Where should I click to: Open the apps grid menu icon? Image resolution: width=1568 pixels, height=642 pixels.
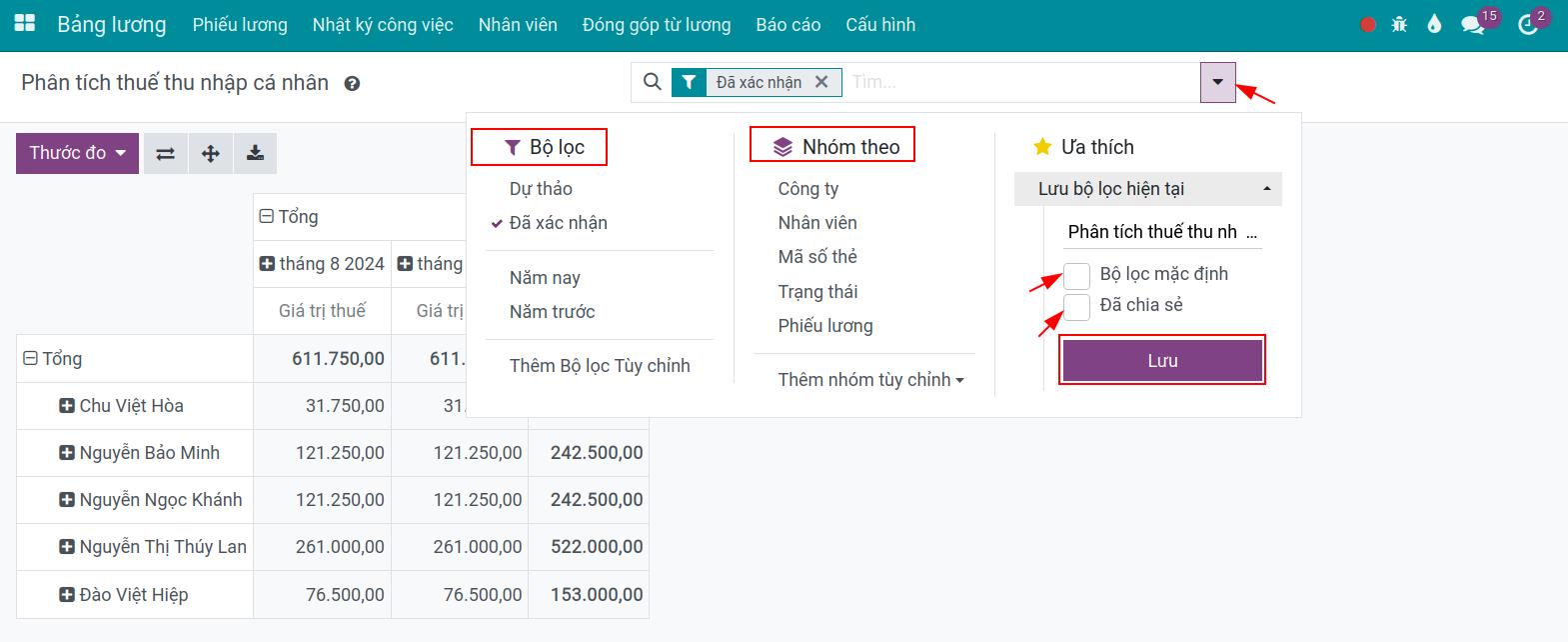(x=25, y=24)
